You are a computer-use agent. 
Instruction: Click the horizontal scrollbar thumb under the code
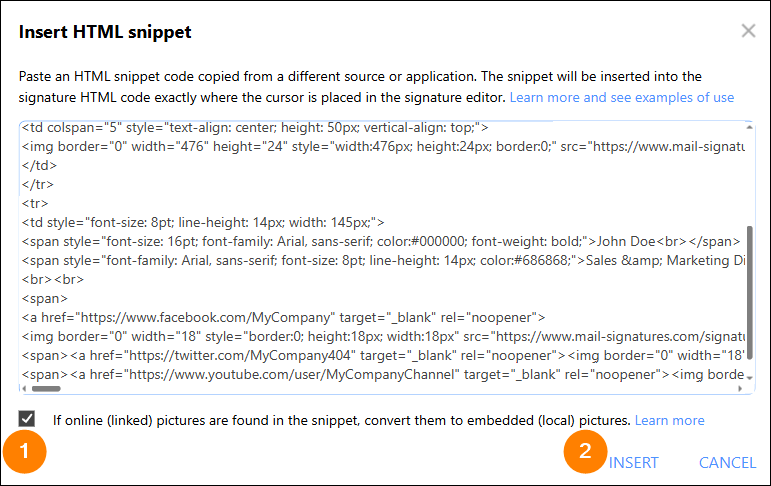(x=46, y=388)
